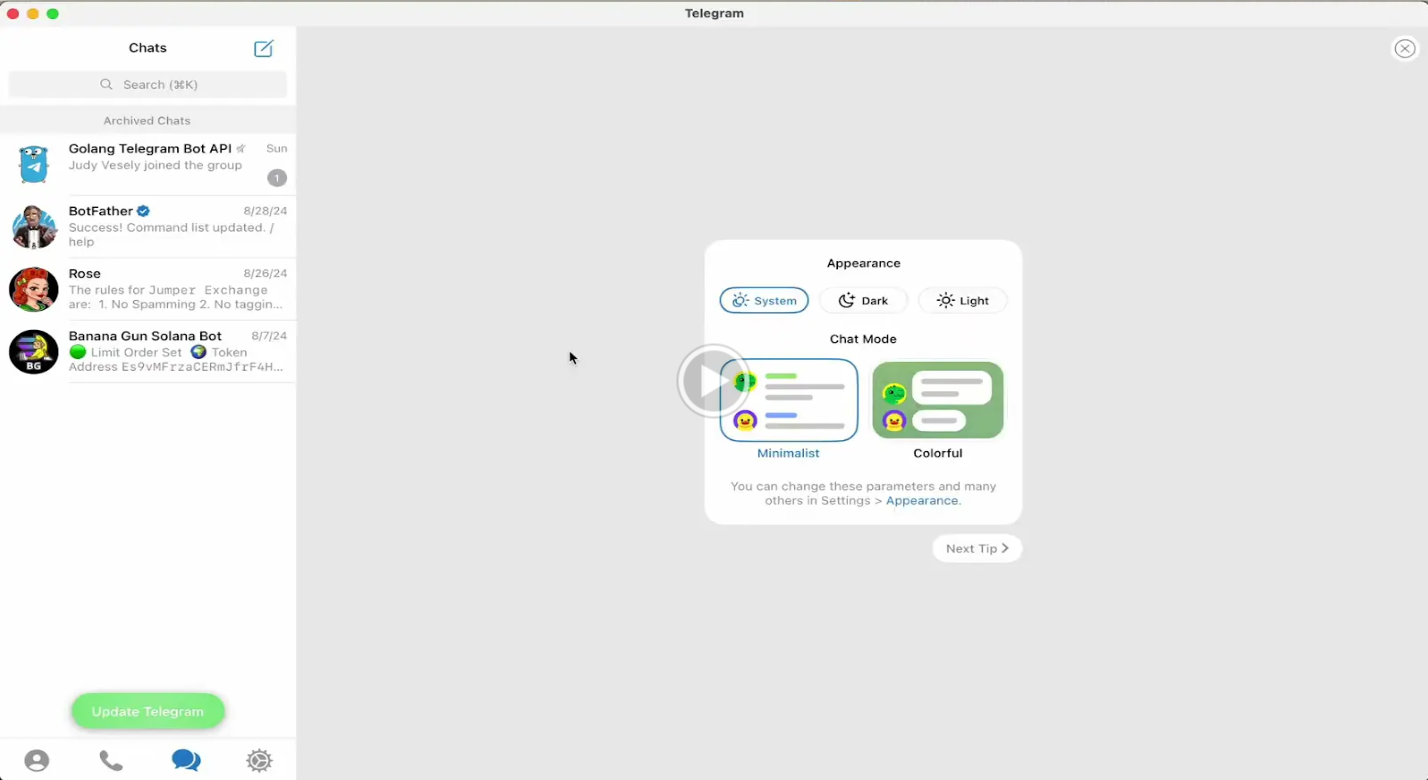The height and width of the screenshot is (780, 1428).
Task: Open the Rose chat name
Action: [85, 273]
